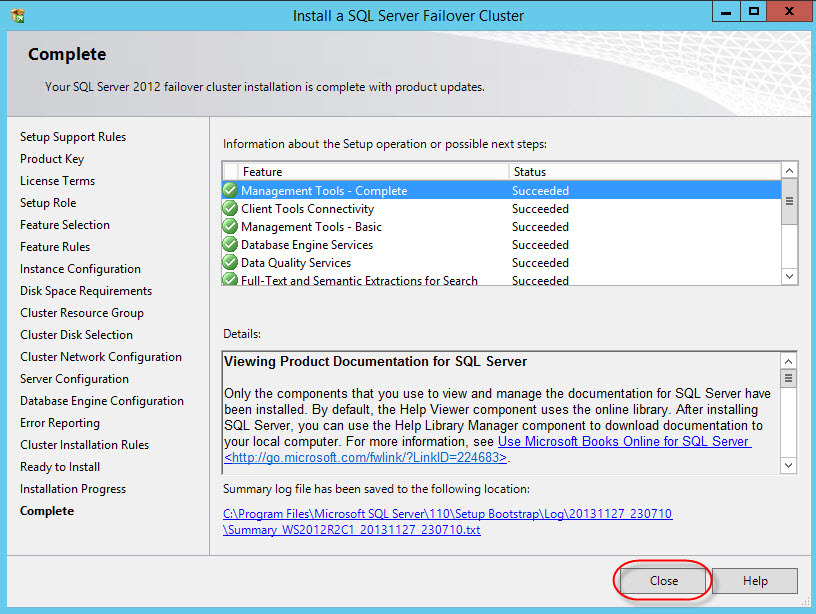Click green check icon beside Client Tools Connectivity

[x=230, y=209]
